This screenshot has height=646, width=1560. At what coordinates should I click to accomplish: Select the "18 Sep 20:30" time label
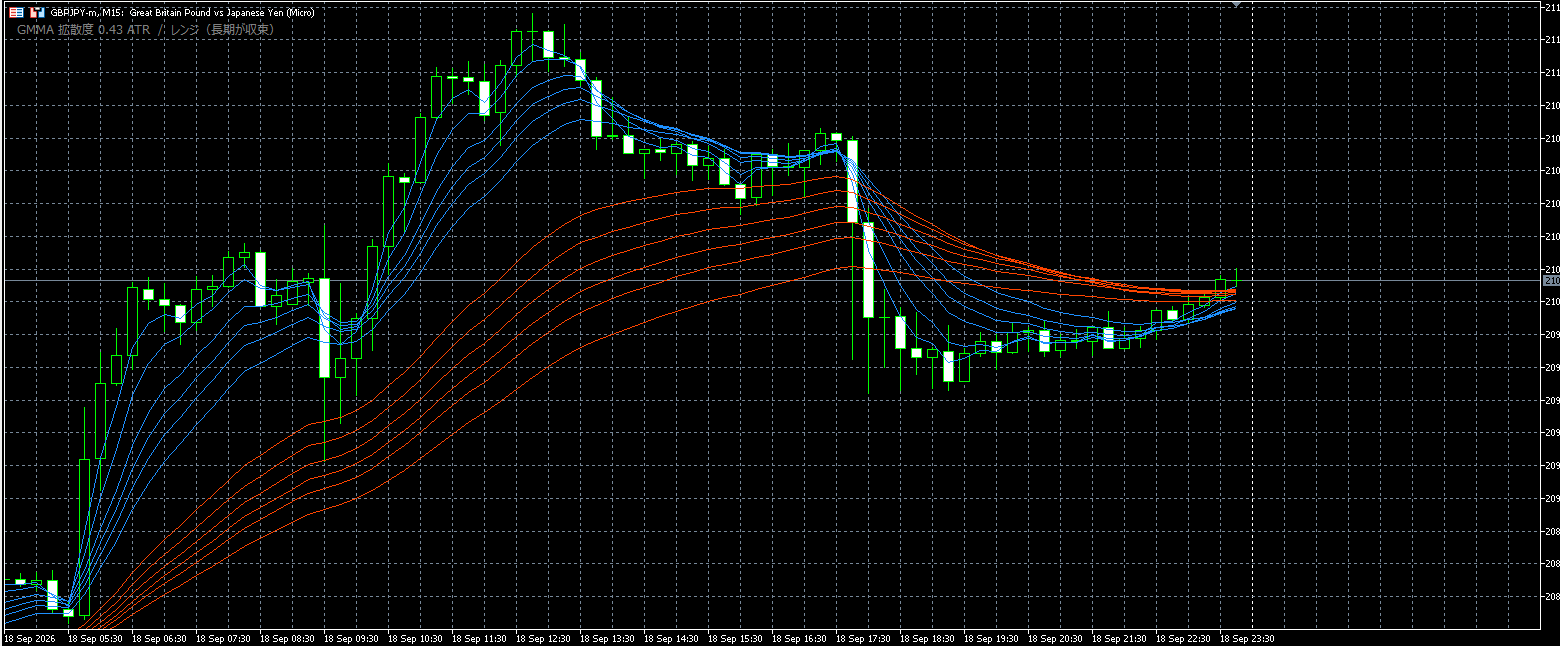1054,638
